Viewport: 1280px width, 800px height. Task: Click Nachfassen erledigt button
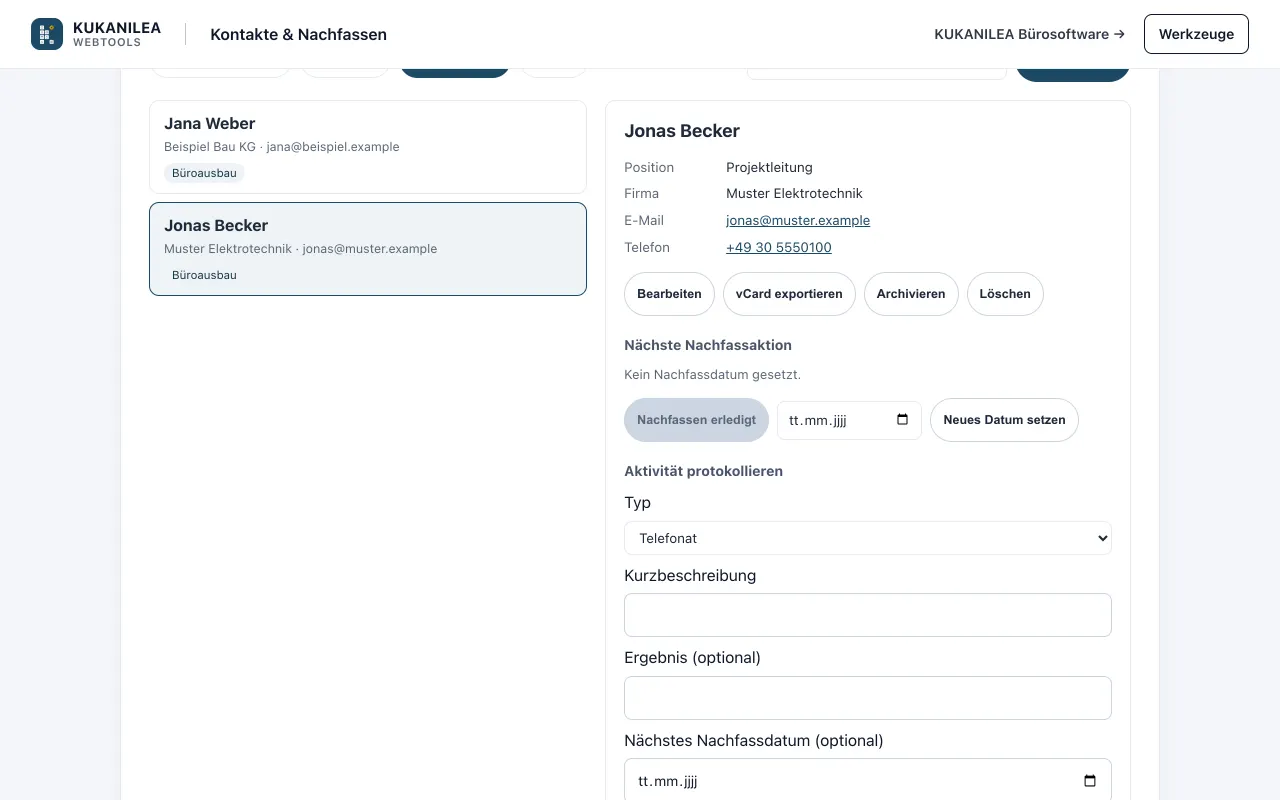tap(696, 420)
